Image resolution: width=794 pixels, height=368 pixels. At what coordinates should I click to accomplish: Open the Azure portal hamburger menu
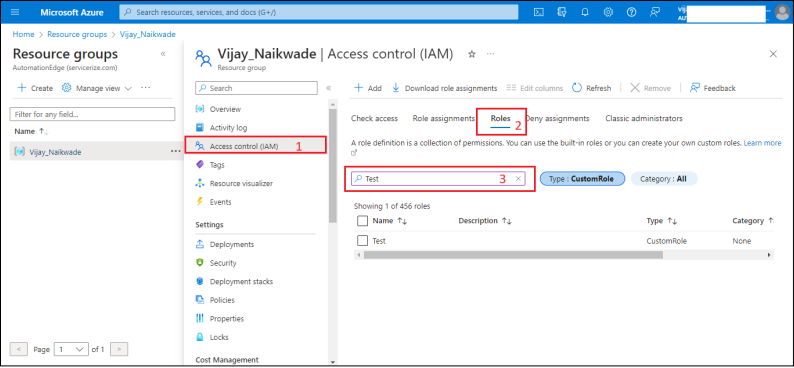point(14,12)
